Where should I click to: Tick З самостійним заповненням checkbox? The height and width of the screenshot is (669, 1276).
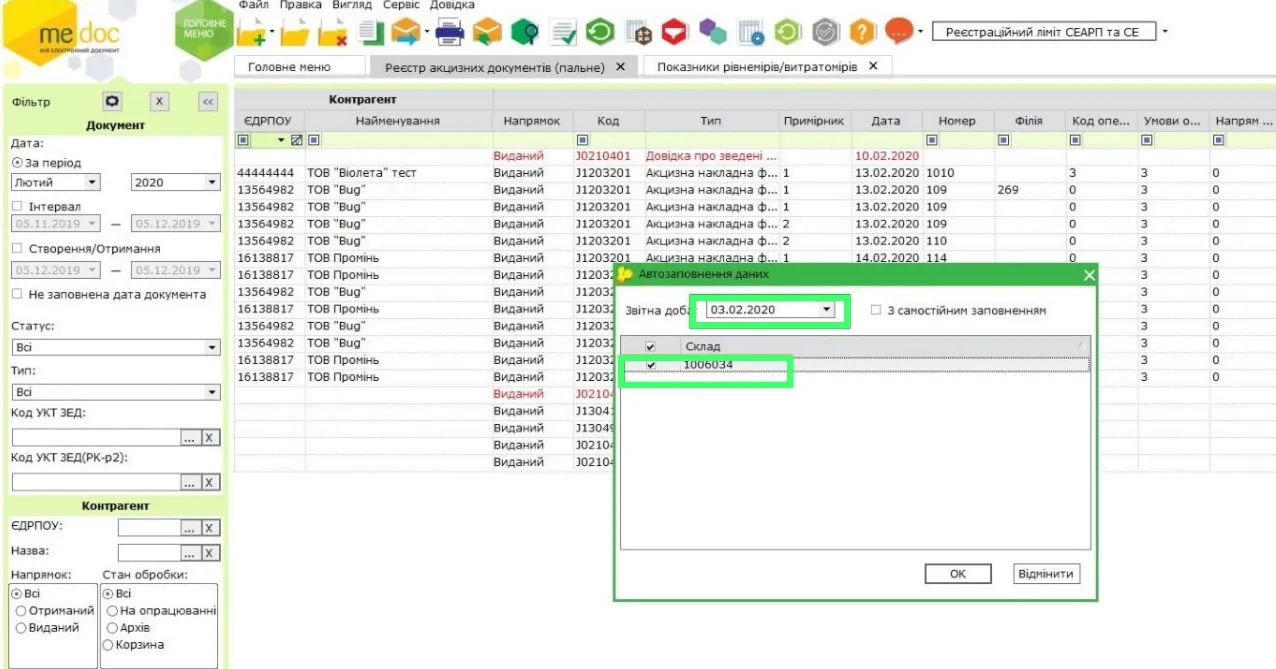click(876, 310)
